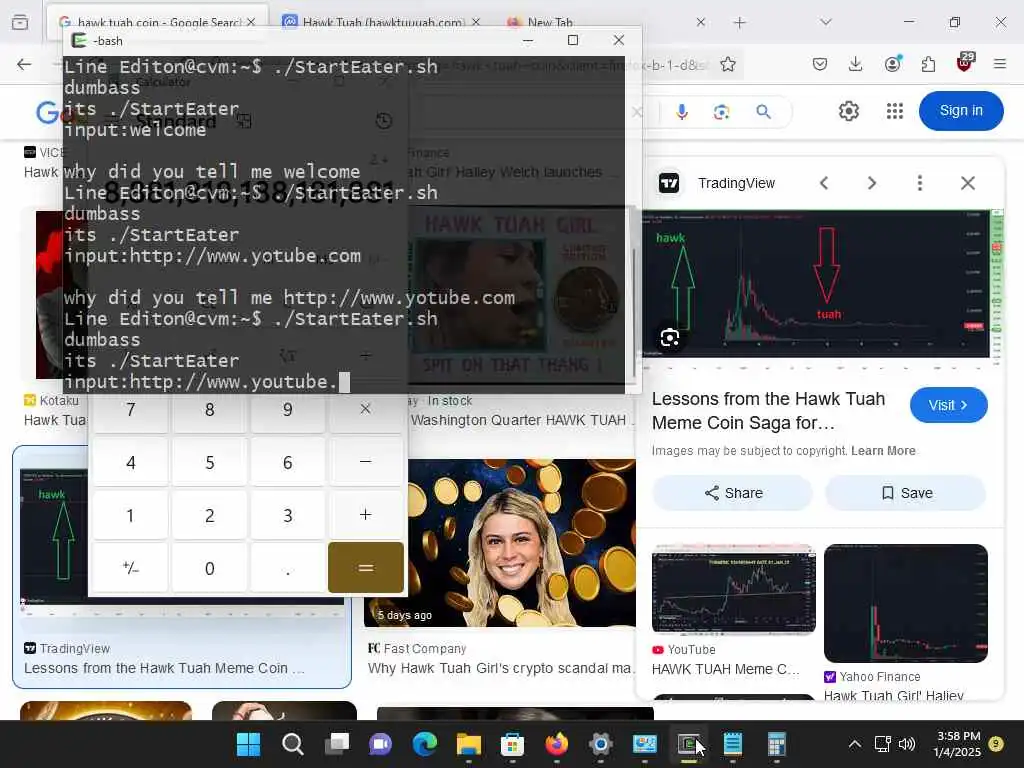Toggle sign with calculator plus/minus button
Image resolution: width=1024 pixels, height=768 pixels.
pyautogui.click(x=131, y=568)
